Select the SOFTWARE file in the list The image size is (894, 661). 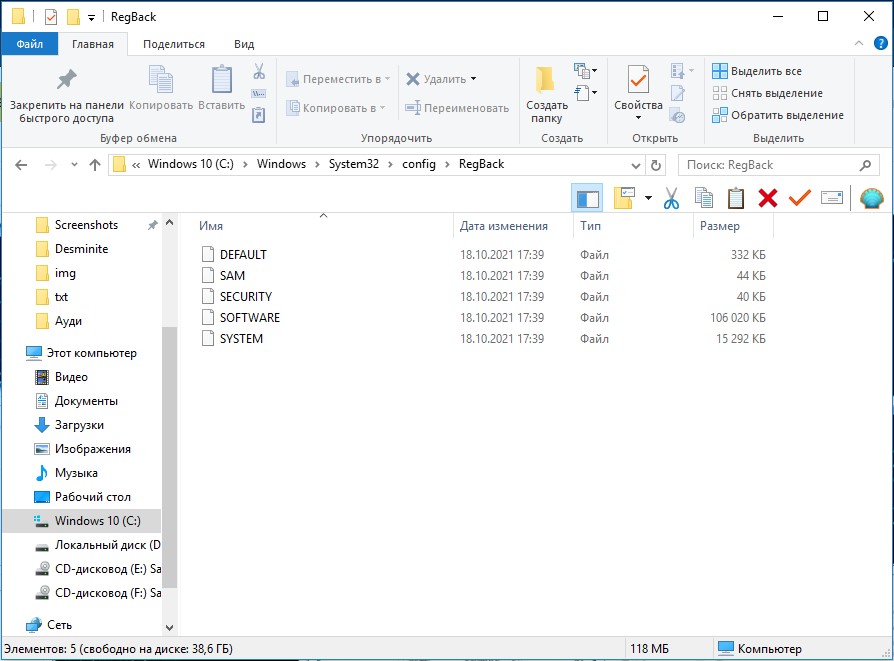(x=249, y=318)
